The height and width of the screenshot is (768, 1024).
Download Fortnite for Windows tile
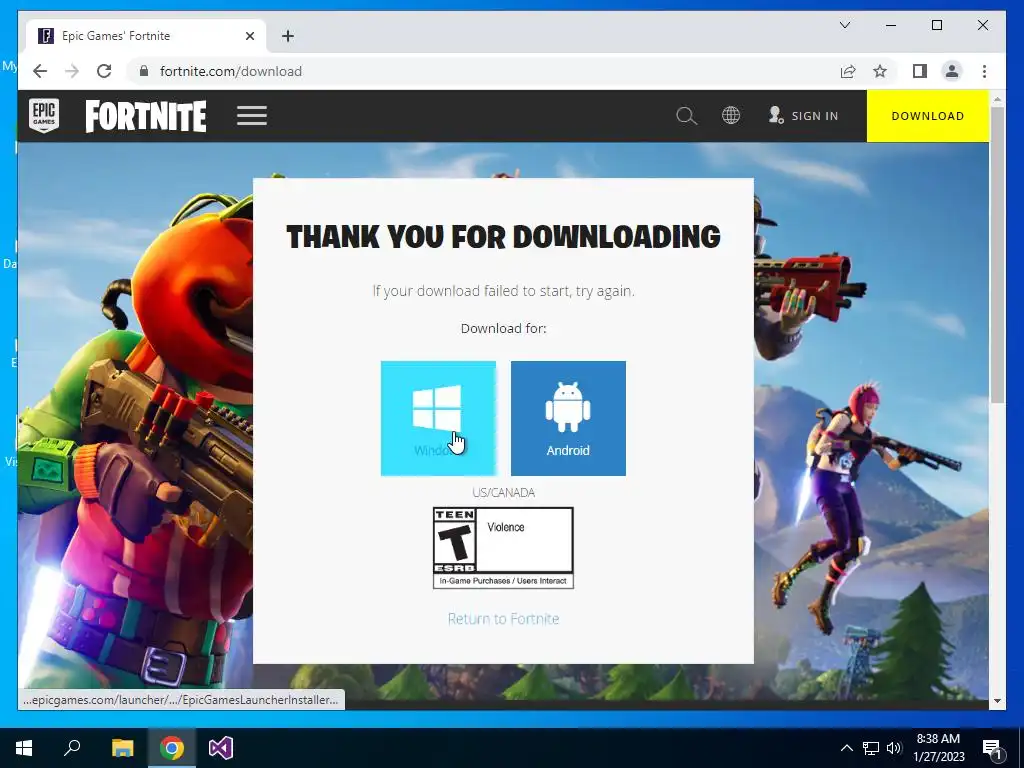point(438,418)
